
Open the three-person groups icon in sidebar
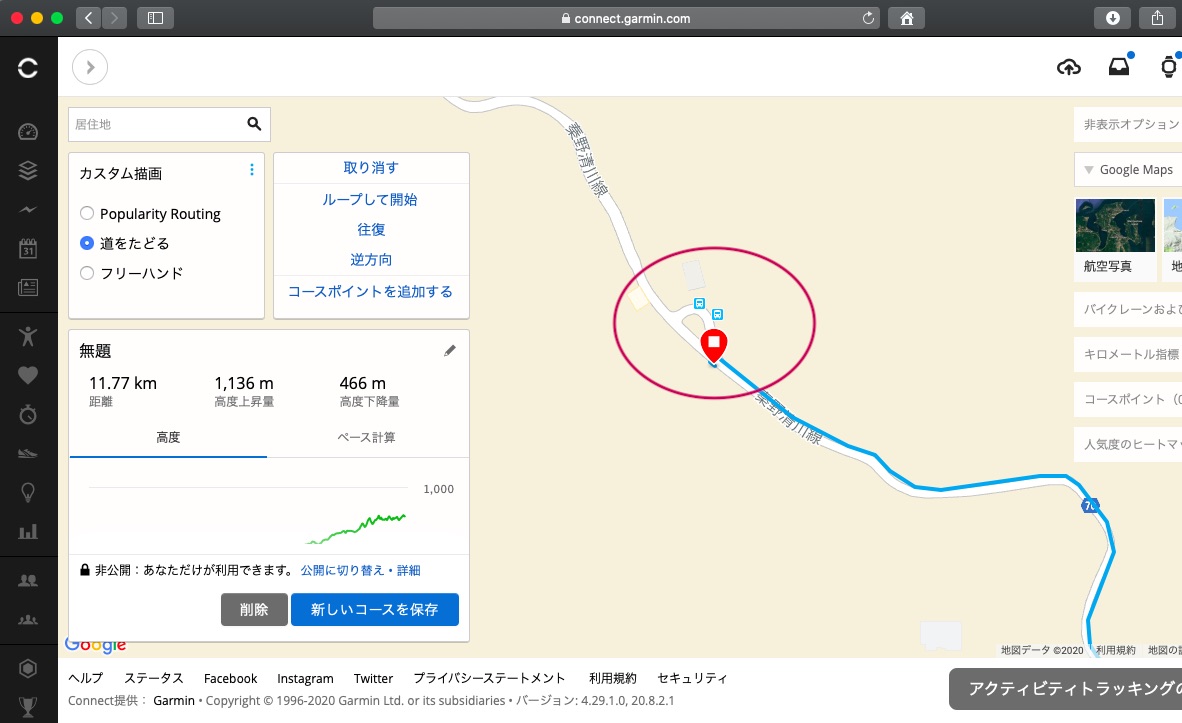[x=28, y=620]
